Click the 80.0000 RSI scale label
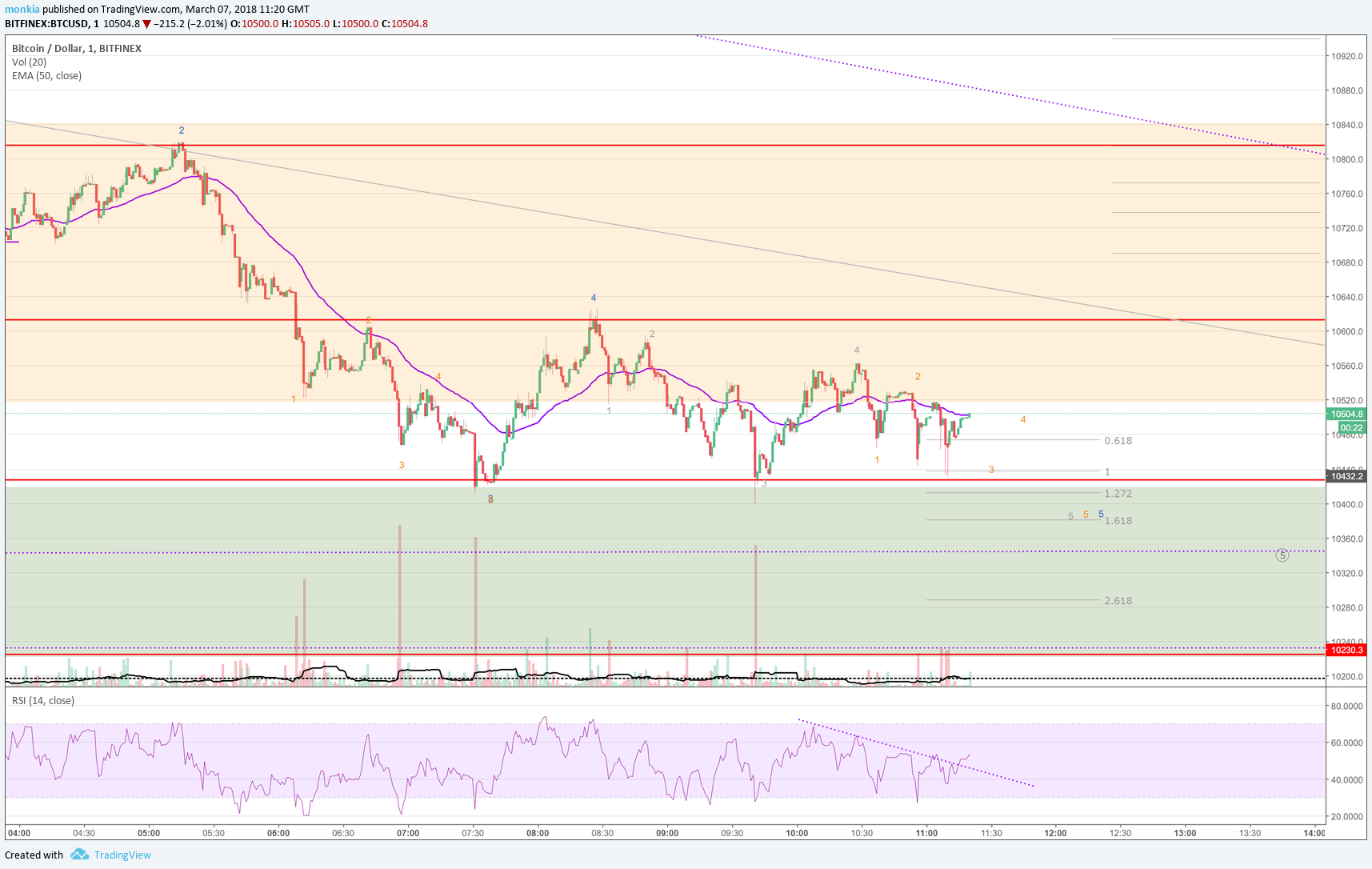This screenshot has height=869, width=1372. [x=1347, y=706]
